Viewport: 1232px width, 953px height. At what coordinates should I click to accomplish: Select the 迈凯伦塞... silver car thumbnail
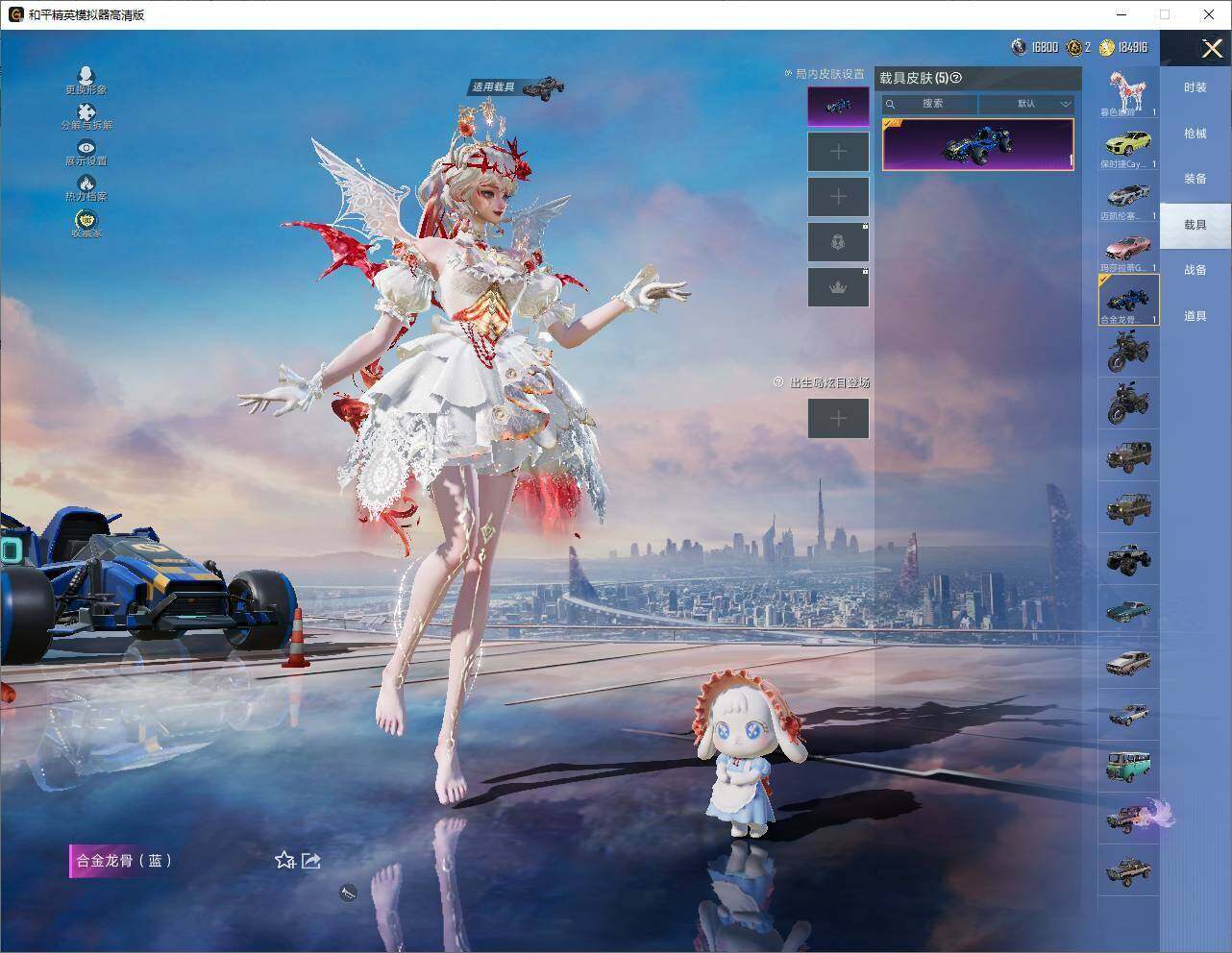1128,197
